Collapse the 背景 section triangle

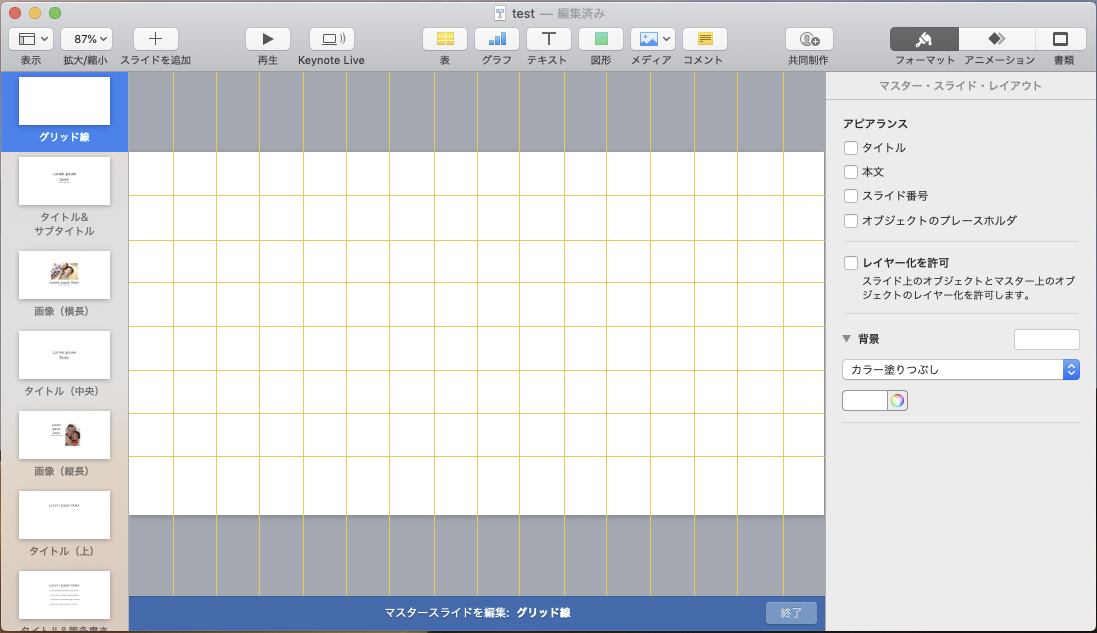(847, 339)
